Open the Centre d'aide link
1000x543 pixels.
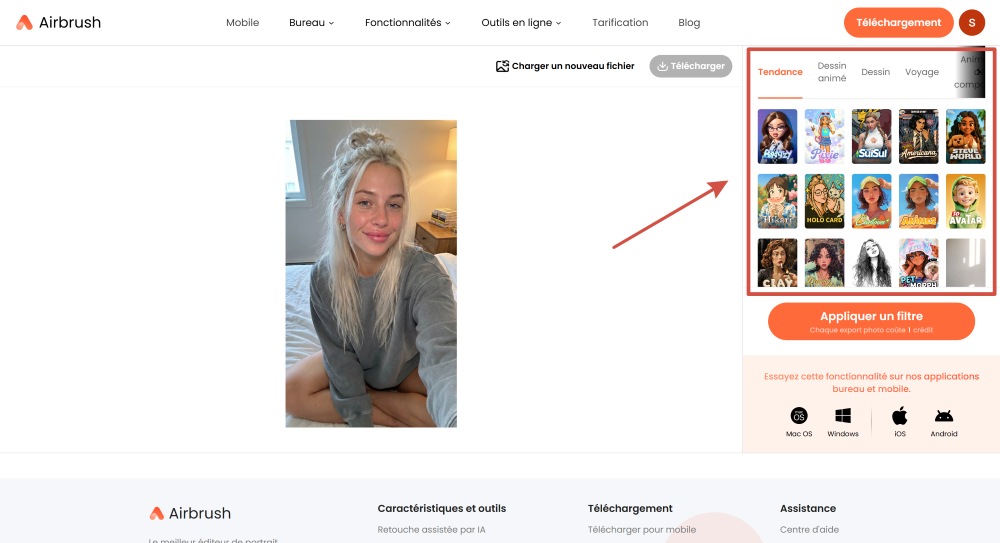(x=809, y=530)
